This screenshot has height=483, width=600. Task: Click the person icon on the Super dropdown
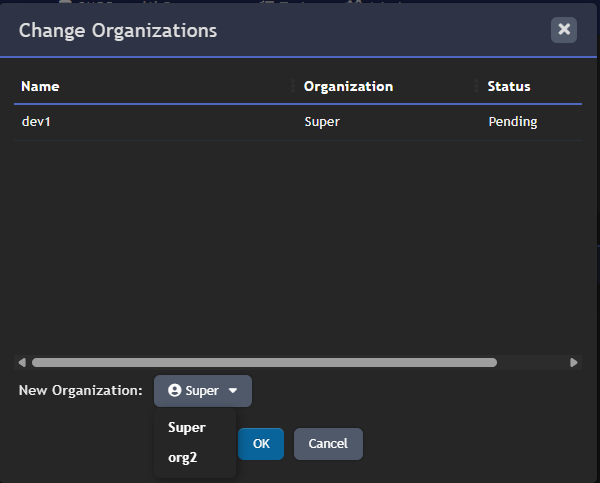click(x=175, y=391)
